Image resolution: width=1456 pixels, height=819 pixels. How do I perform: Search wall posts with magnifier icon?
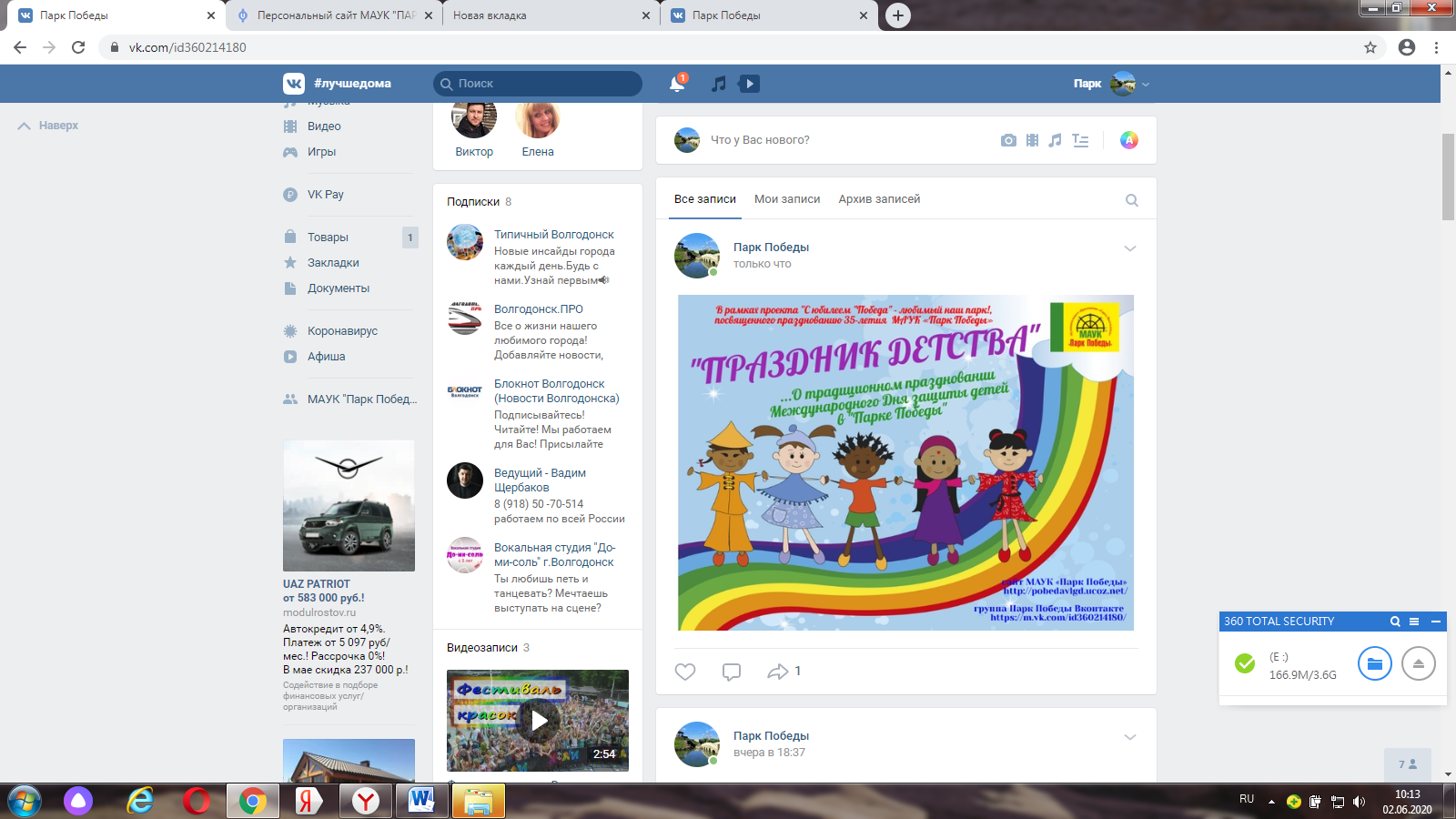pyautogui.click(x=1132, y=200)
